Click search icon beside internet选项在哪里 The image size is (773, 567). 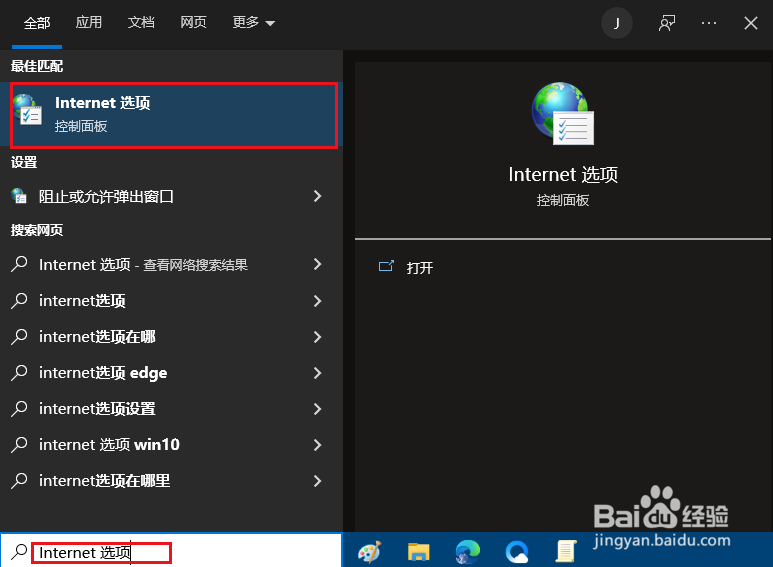click(x=19, y=480)
